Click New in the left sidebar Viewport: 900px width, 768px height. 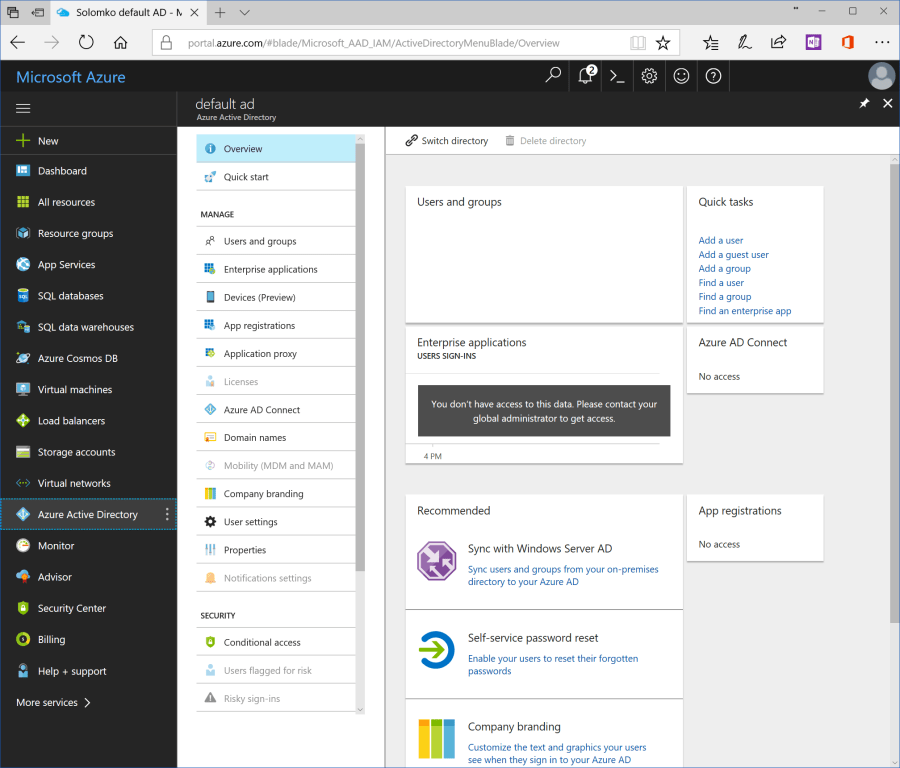pos(88,141)
